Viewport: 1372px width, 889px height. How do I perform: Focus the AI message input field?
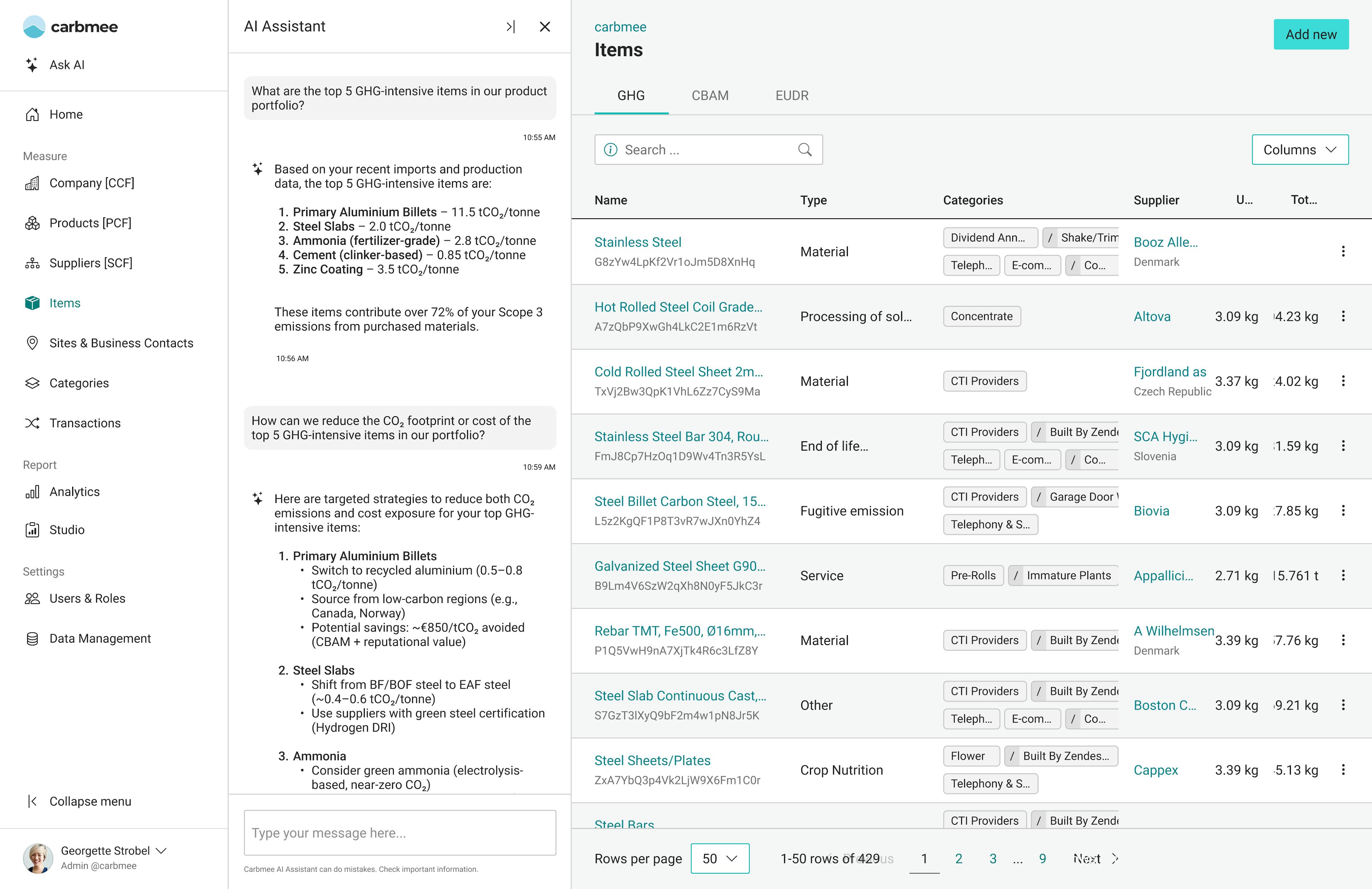click(399, 833)
